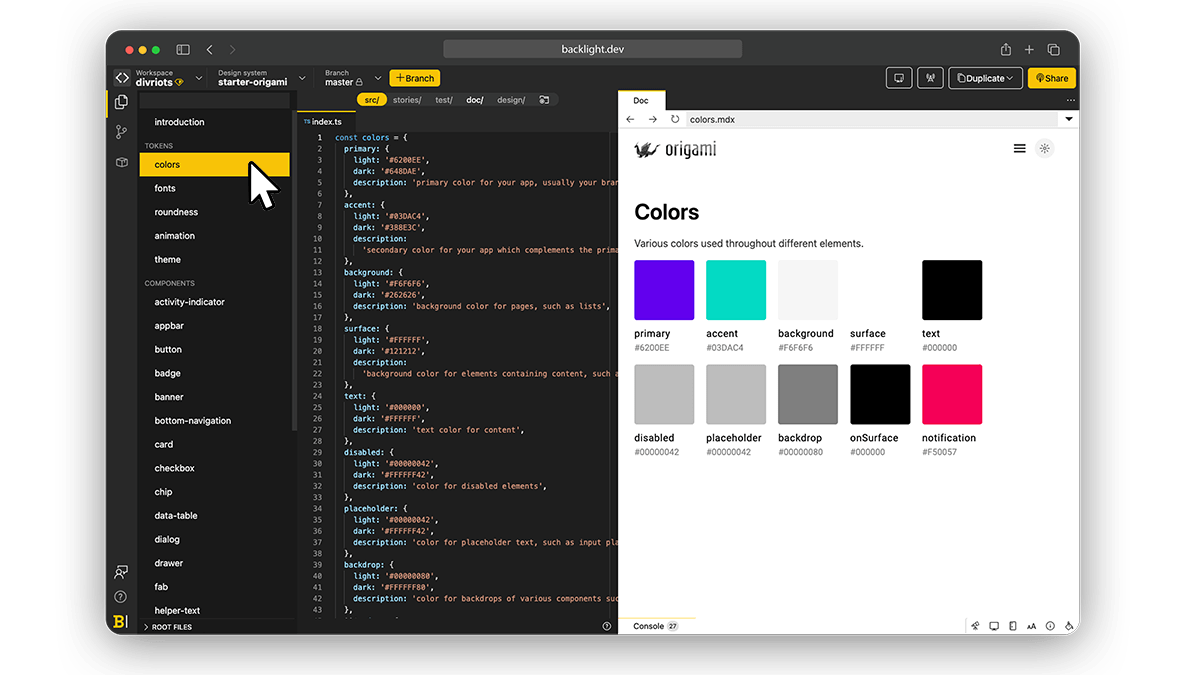The image size is (1200, 675).
Task: Open the packages cube icon in sidebar
Action: point(121,162)
